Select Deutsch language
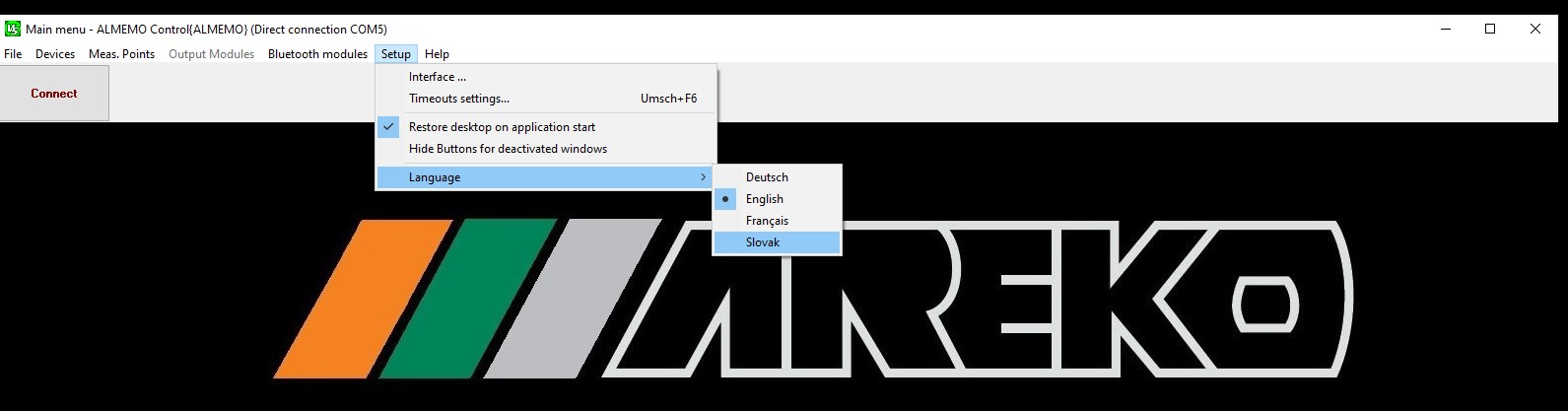The height and width of the screenshot is (411, 1568). (777, 177)
